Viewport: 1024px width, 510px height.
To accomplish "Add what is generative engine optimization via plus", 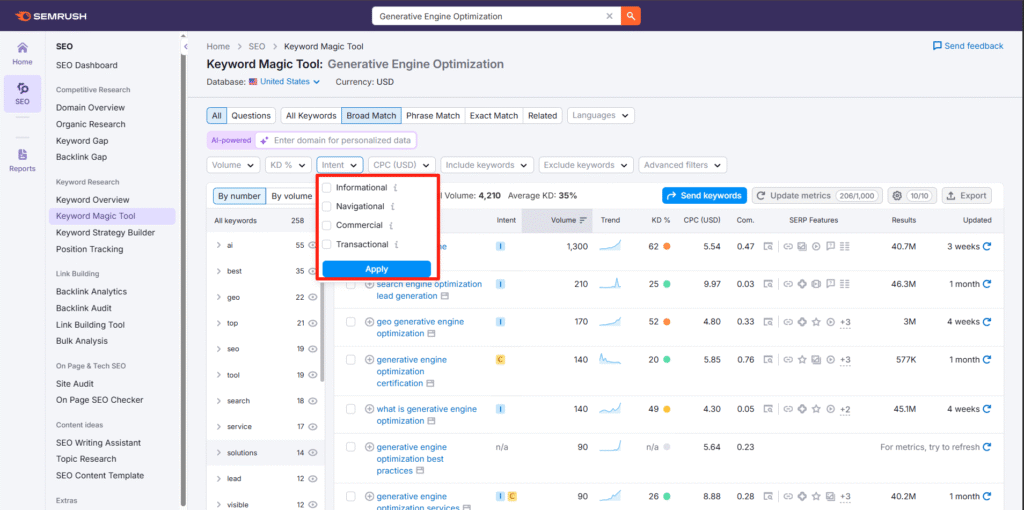I will point(369,409).
